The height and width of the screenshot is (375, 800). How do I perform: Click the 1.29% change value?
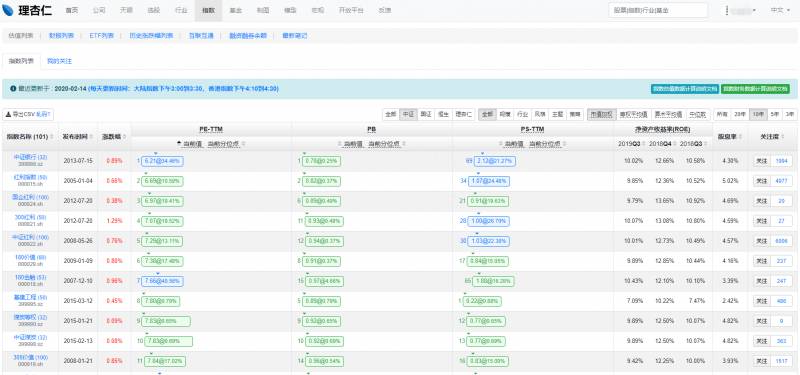(114, 221)
